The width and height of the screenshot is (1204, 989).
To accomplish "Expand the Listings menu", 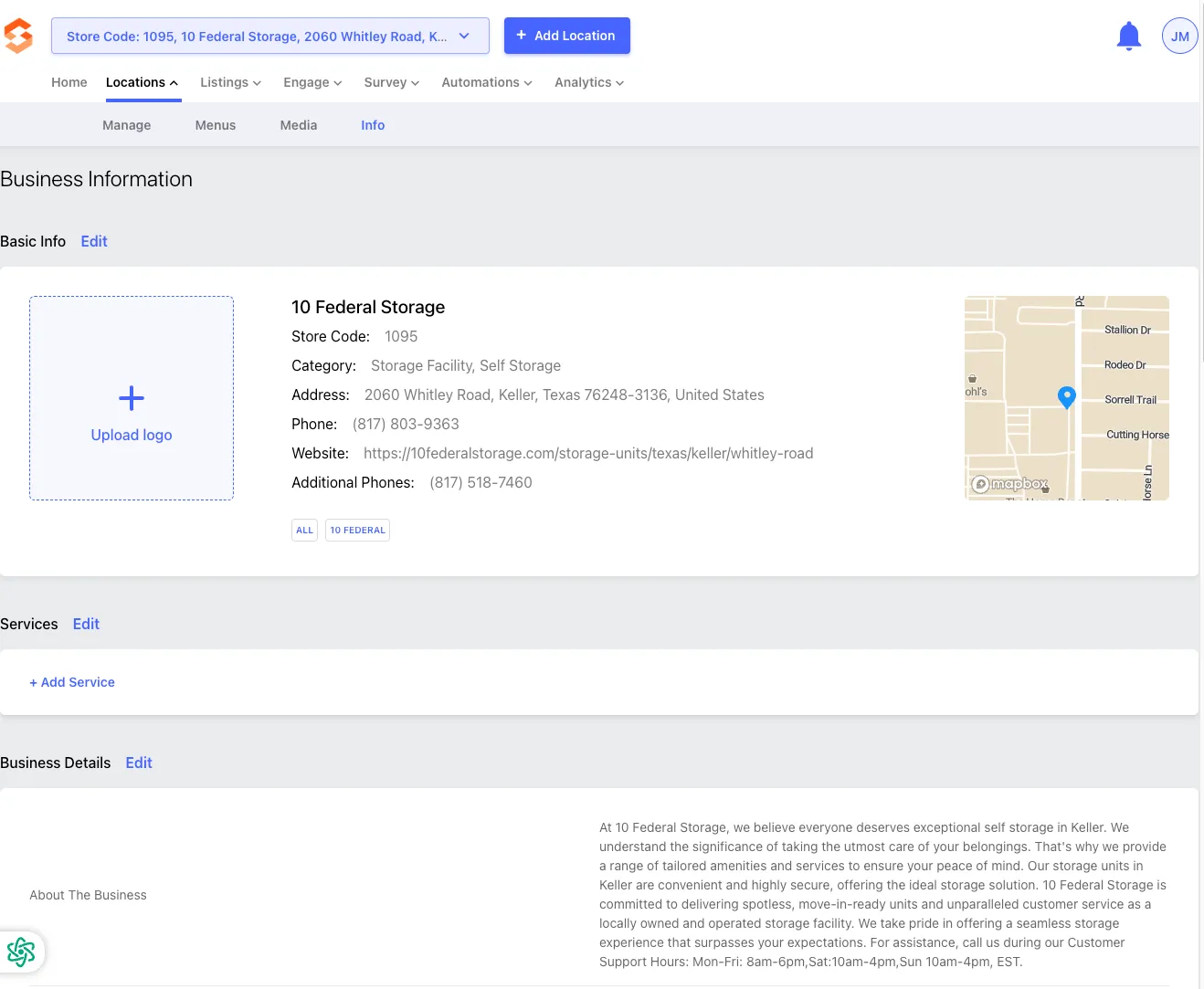I will pos(231,82).
